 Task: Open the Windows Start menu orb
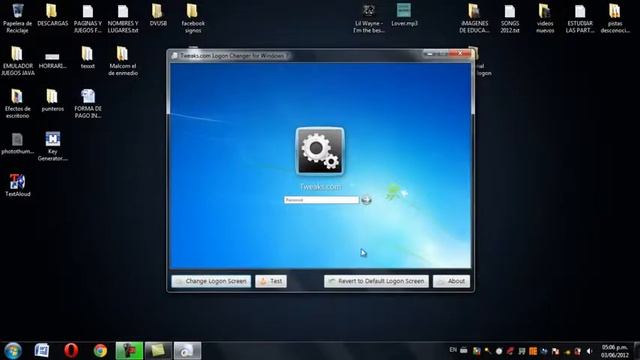(13, 351)
